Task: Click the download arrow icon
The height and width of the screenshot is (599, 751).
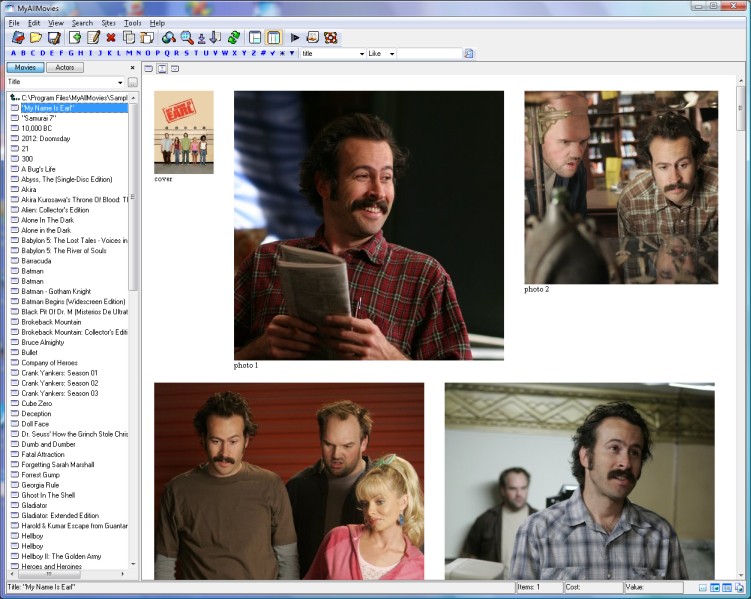Action: click(202, 37)
